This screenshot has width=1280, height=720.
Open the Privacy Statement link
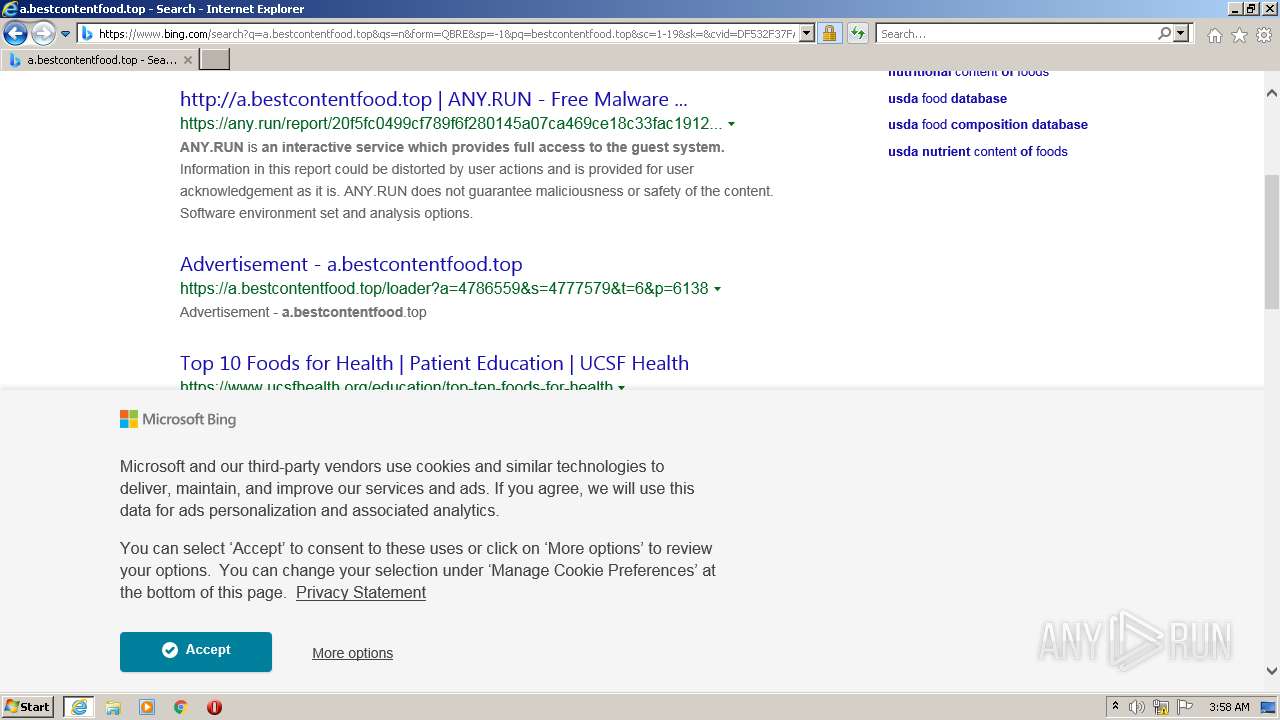(361, 593)
